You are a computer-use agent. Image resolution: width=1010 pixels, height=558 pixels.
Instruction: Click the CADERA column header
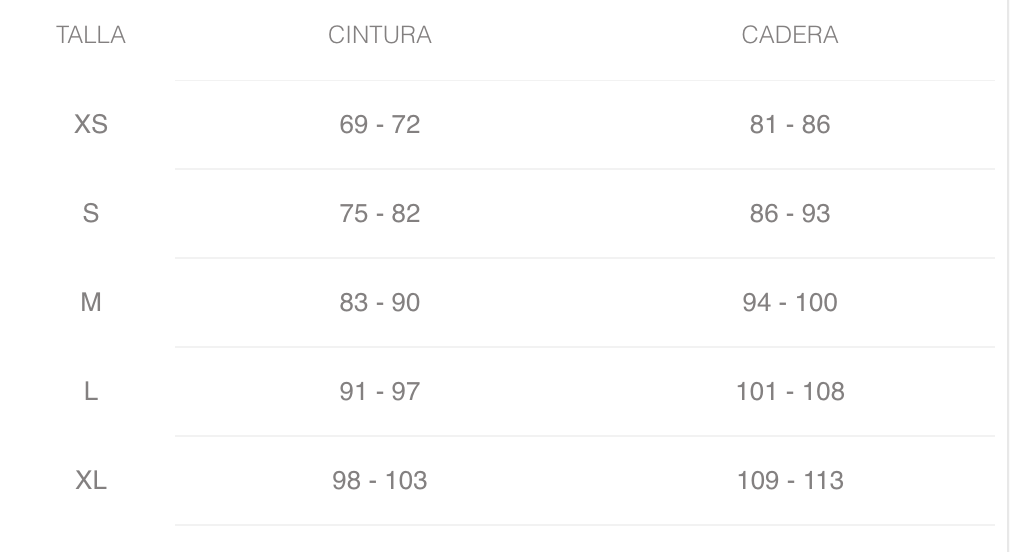(790, 36)
